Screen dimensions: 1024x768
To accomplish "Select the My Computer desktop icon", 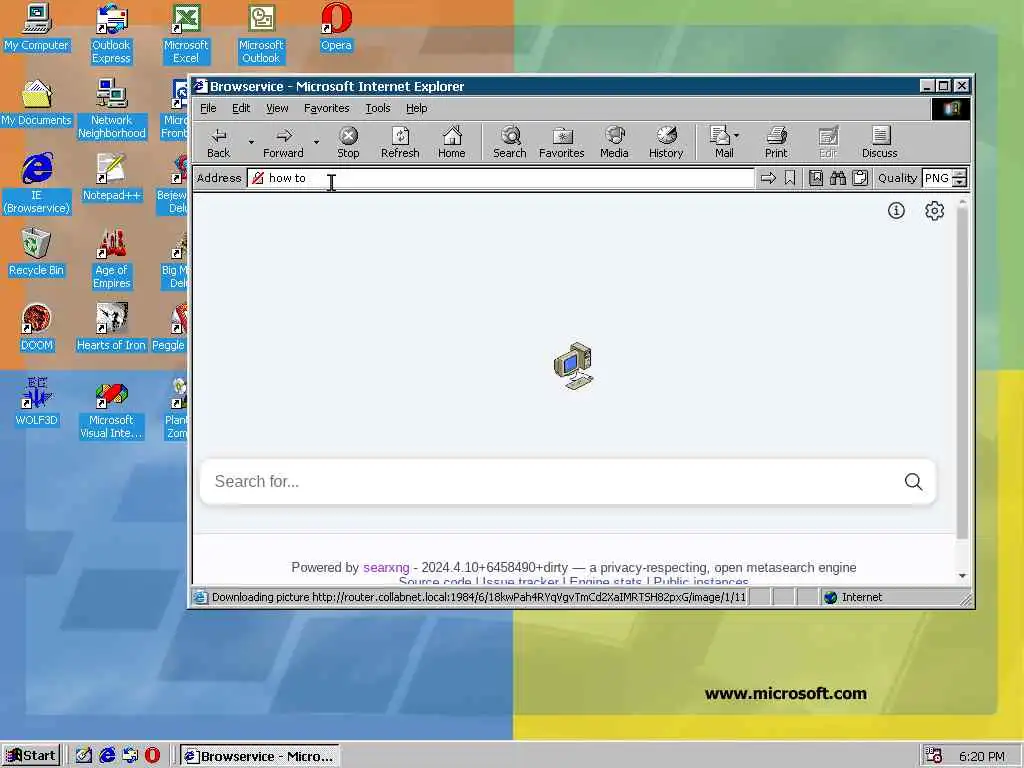I will pos(37,27).
